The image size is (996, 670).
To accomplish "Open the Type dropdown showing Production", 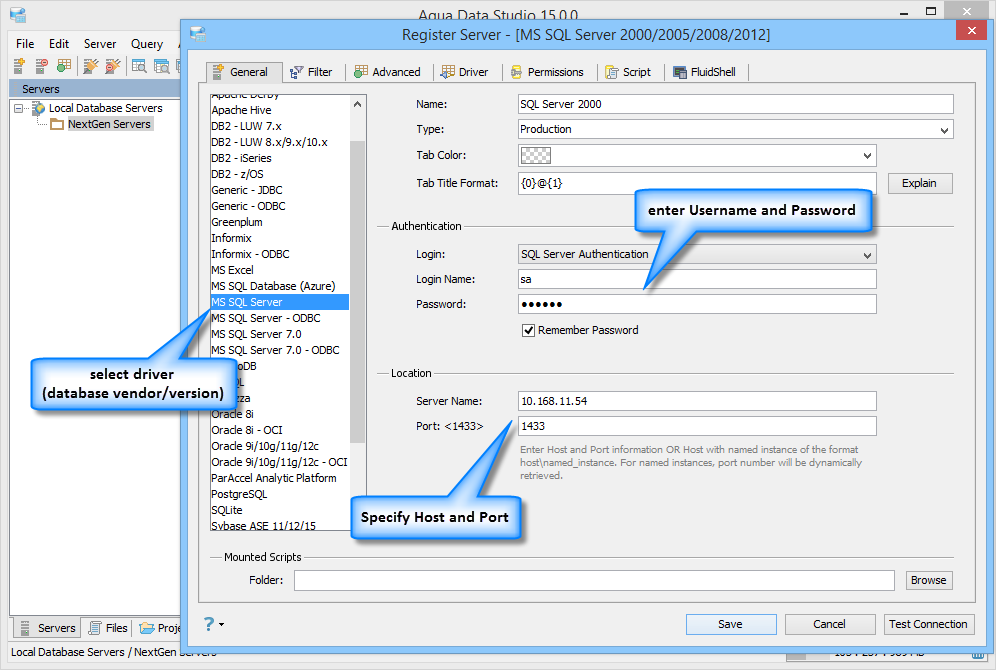I will (736, 130).
